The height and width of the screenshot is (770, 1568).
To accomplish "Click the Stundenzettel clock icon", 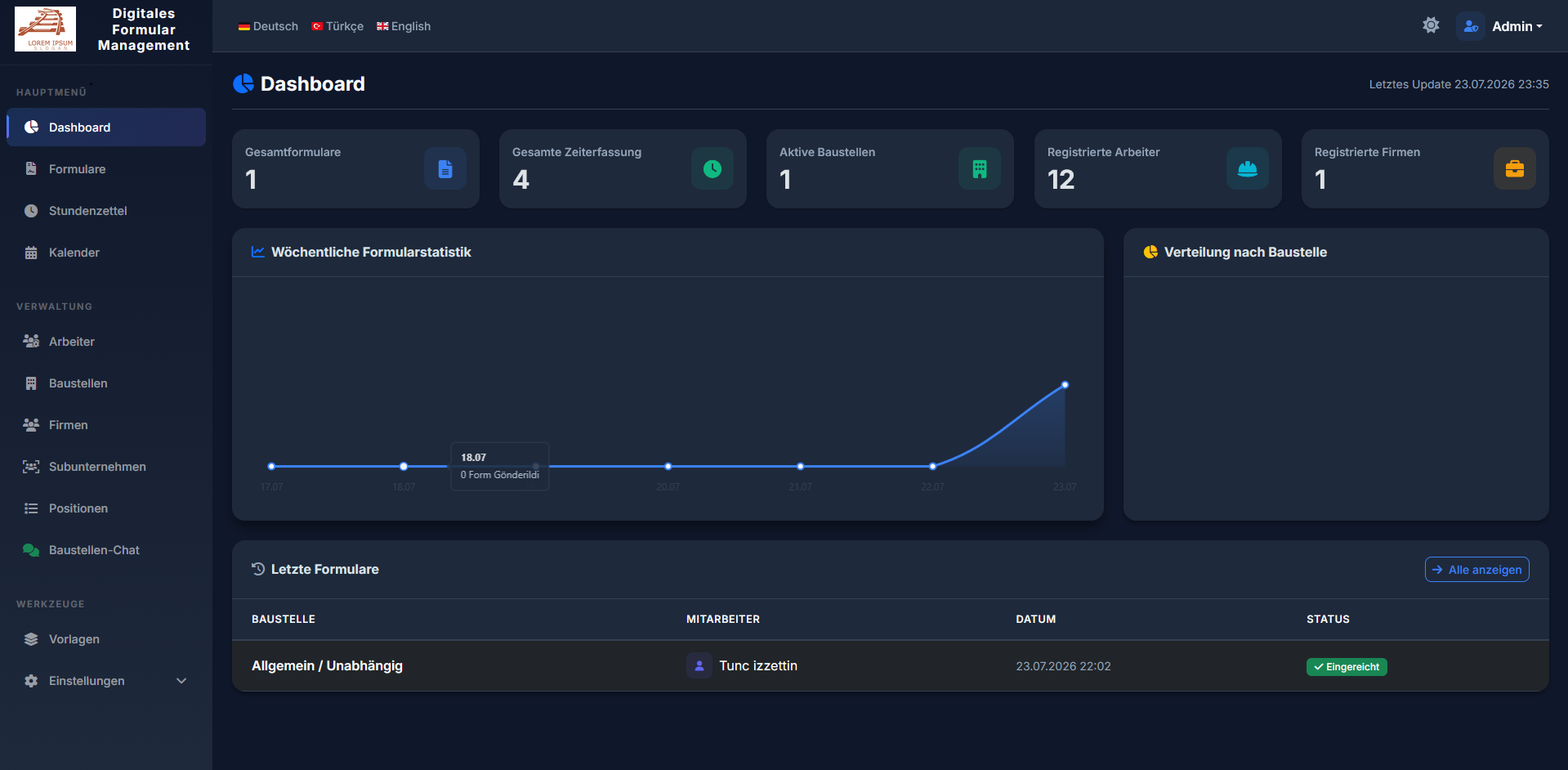I will (x=31, y=210).
